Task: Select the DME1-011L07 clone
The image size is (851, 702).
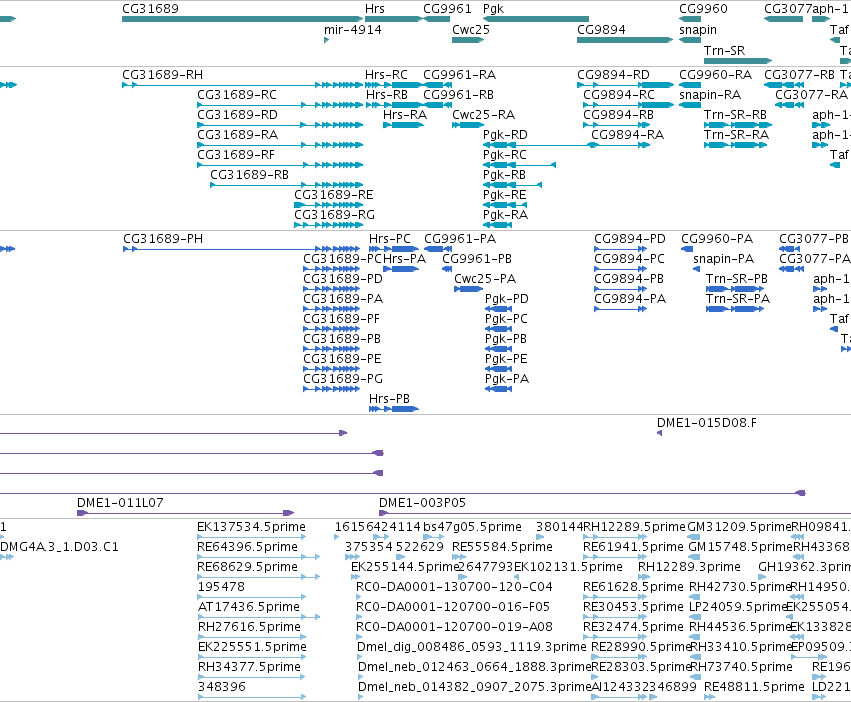Action: 186,513
